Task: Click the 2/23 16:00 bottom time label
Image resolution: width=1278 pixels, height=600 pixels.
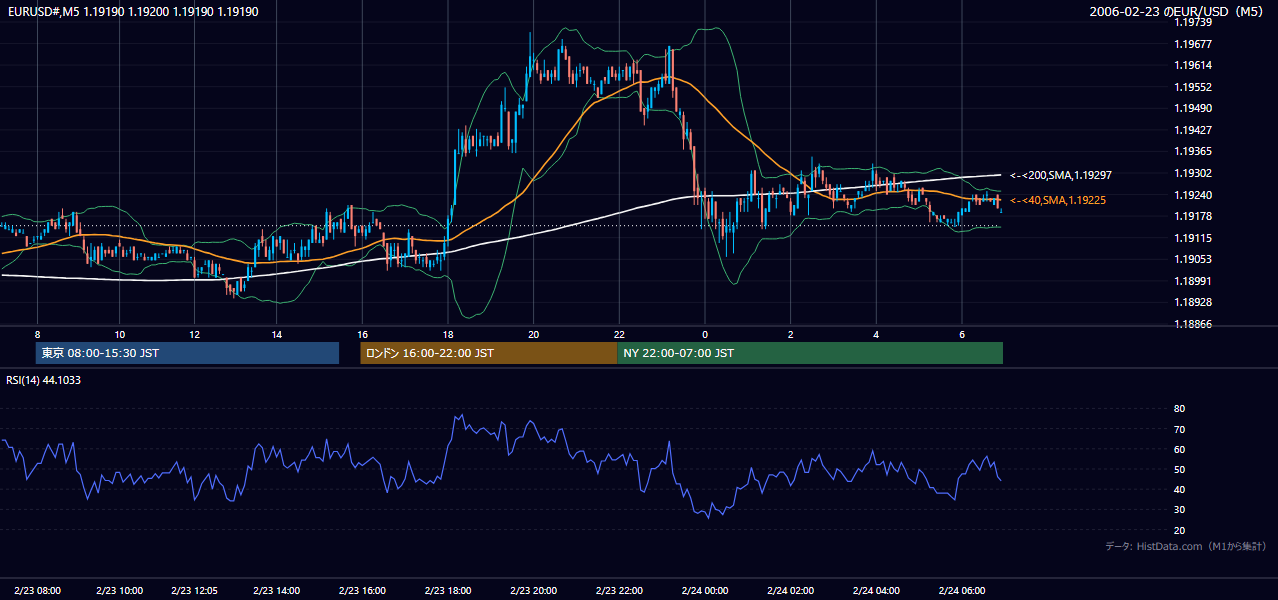Action: pyautogui.click(x=363, y=590)
